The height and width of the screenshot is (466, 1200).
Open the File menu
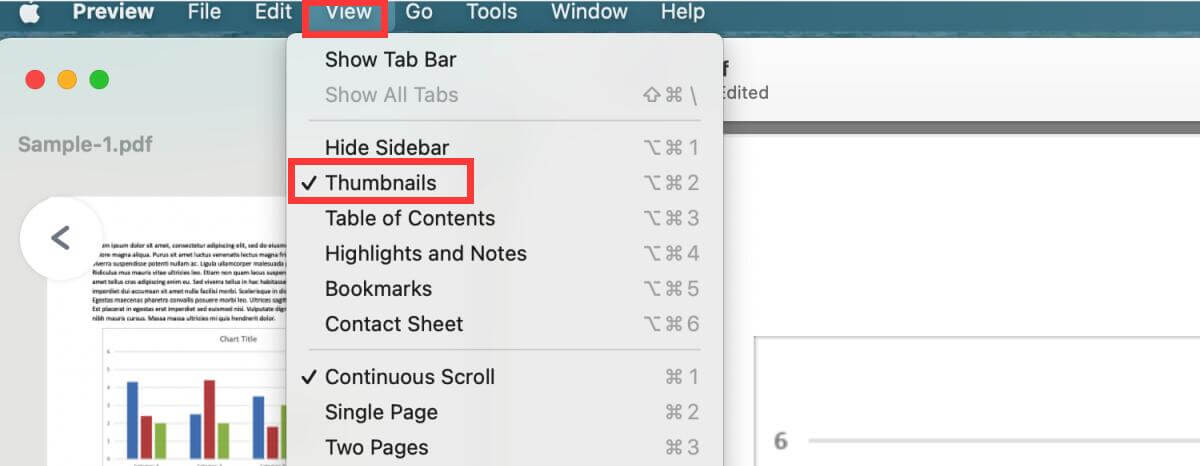pyautogui.click(x=204, y=13)
